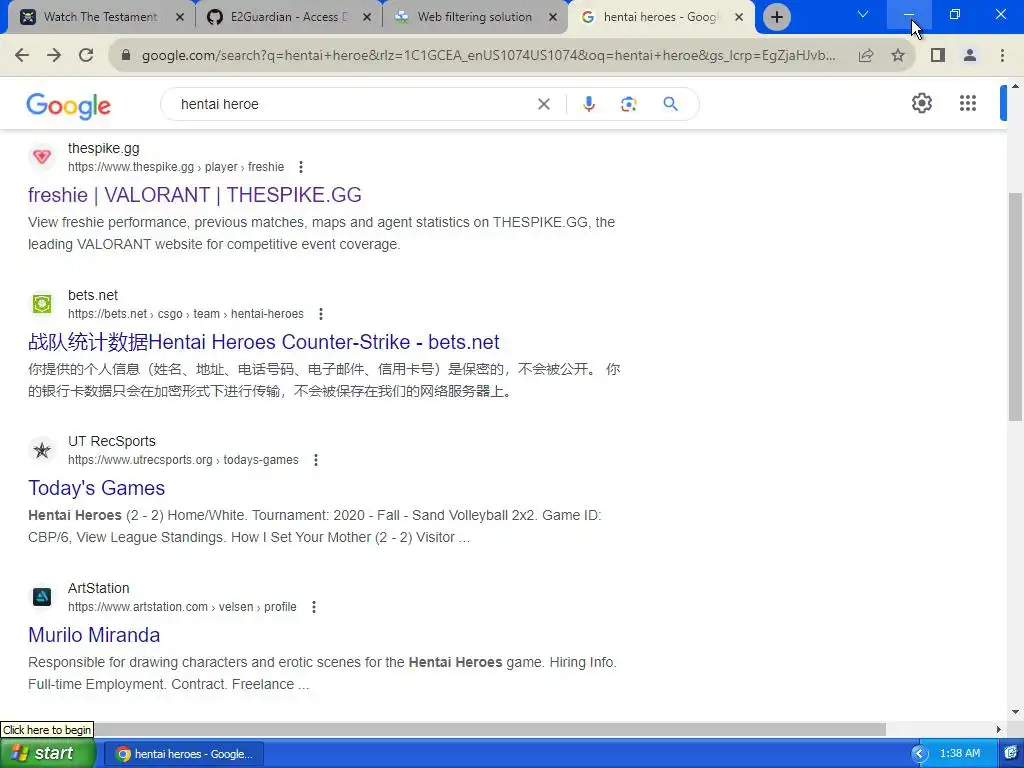View site information padlock icon
Viewport: 1024px width, 768px height.
click(126, 56)
